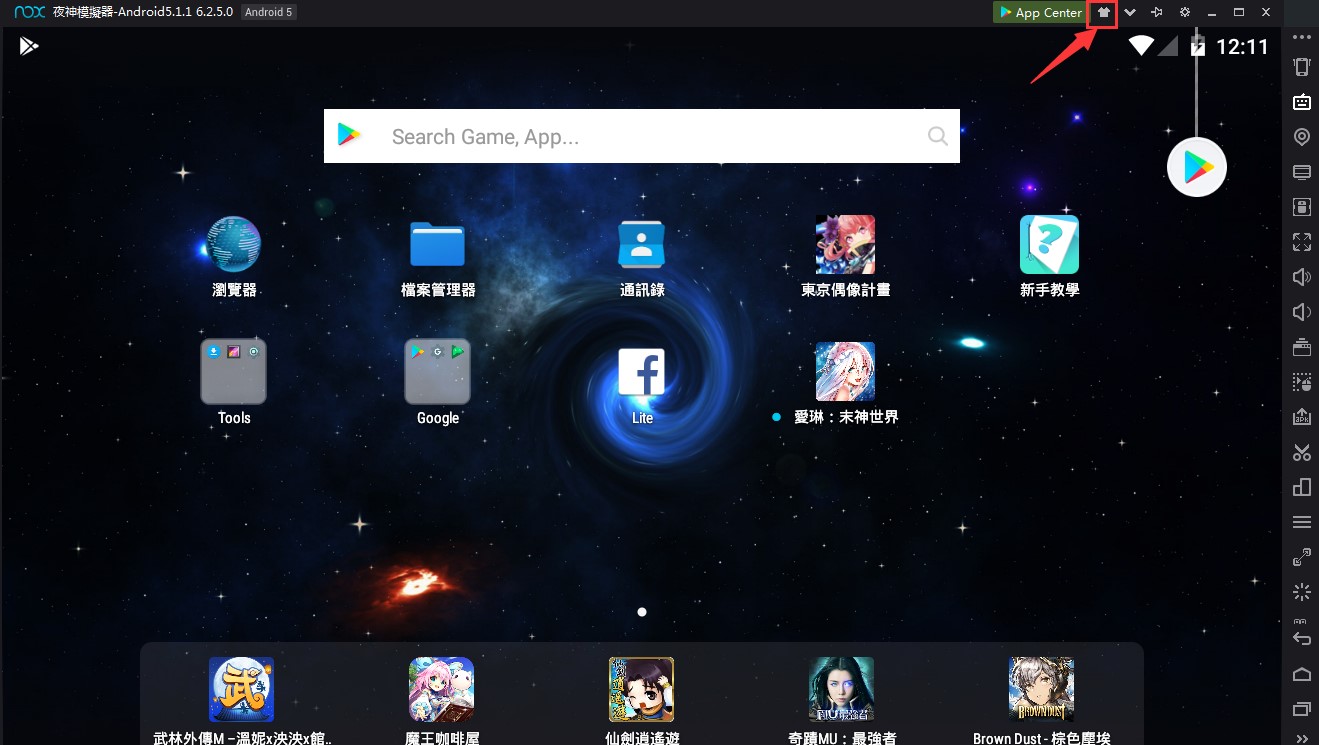Open Brown Dust in the dock
The image size is (1319, 745).
tap(1041, 700)
